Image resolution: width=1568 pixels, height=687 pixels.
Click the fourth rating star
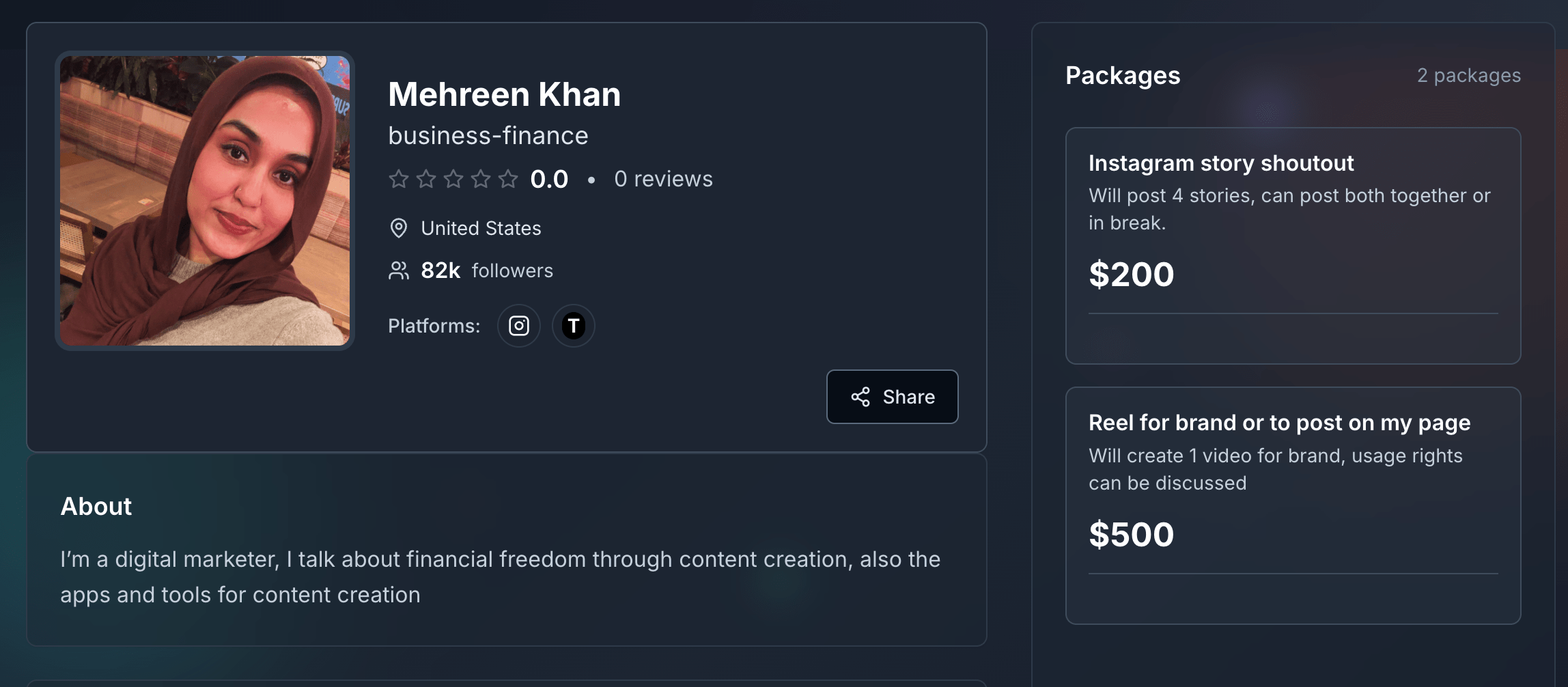point(481,179)
